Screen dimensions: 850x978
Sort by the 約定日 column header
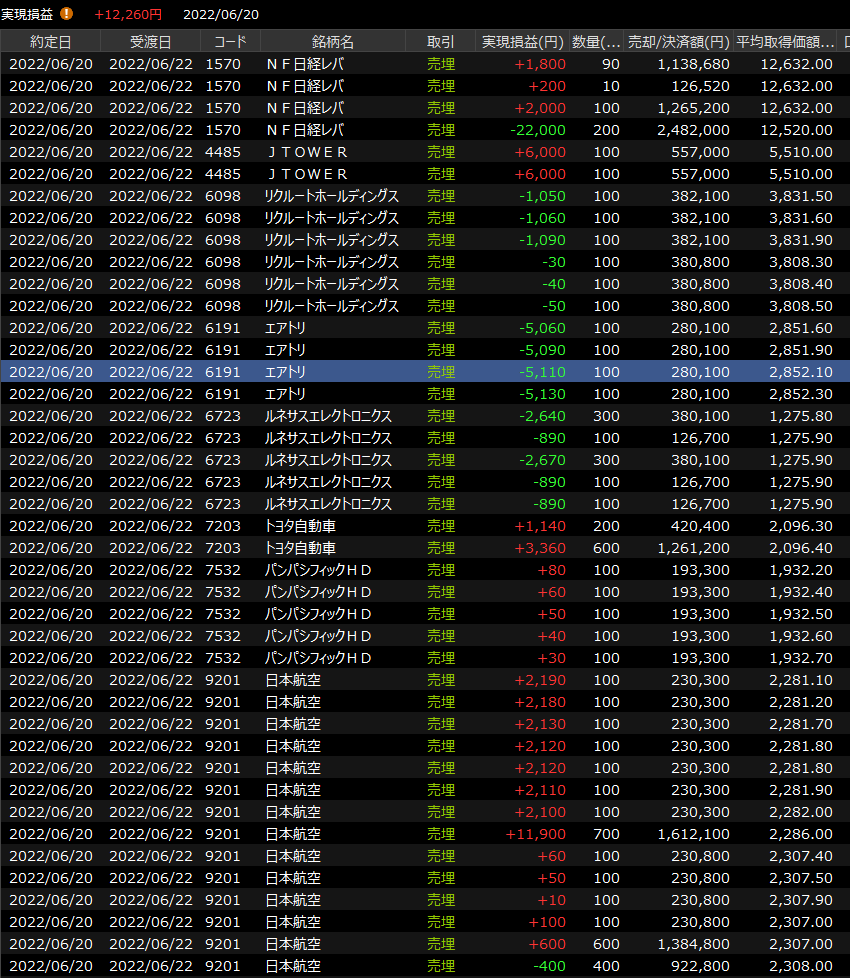coord(50,42)
